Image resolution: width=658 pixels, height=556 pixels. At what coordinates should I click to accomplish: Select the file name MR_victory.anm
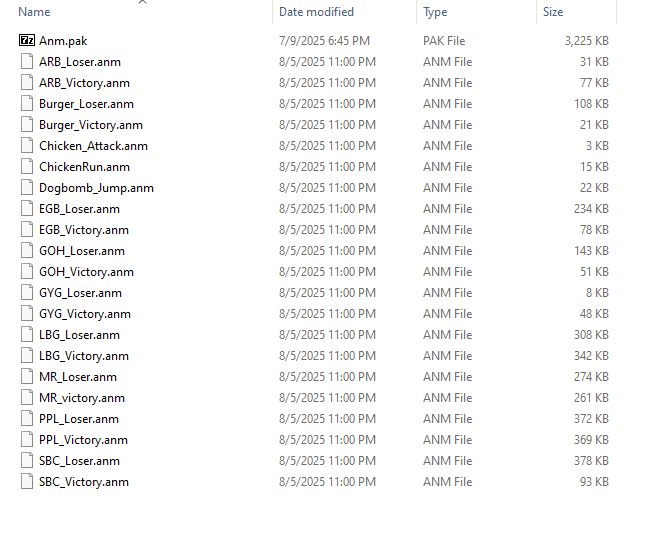(82, 397)
